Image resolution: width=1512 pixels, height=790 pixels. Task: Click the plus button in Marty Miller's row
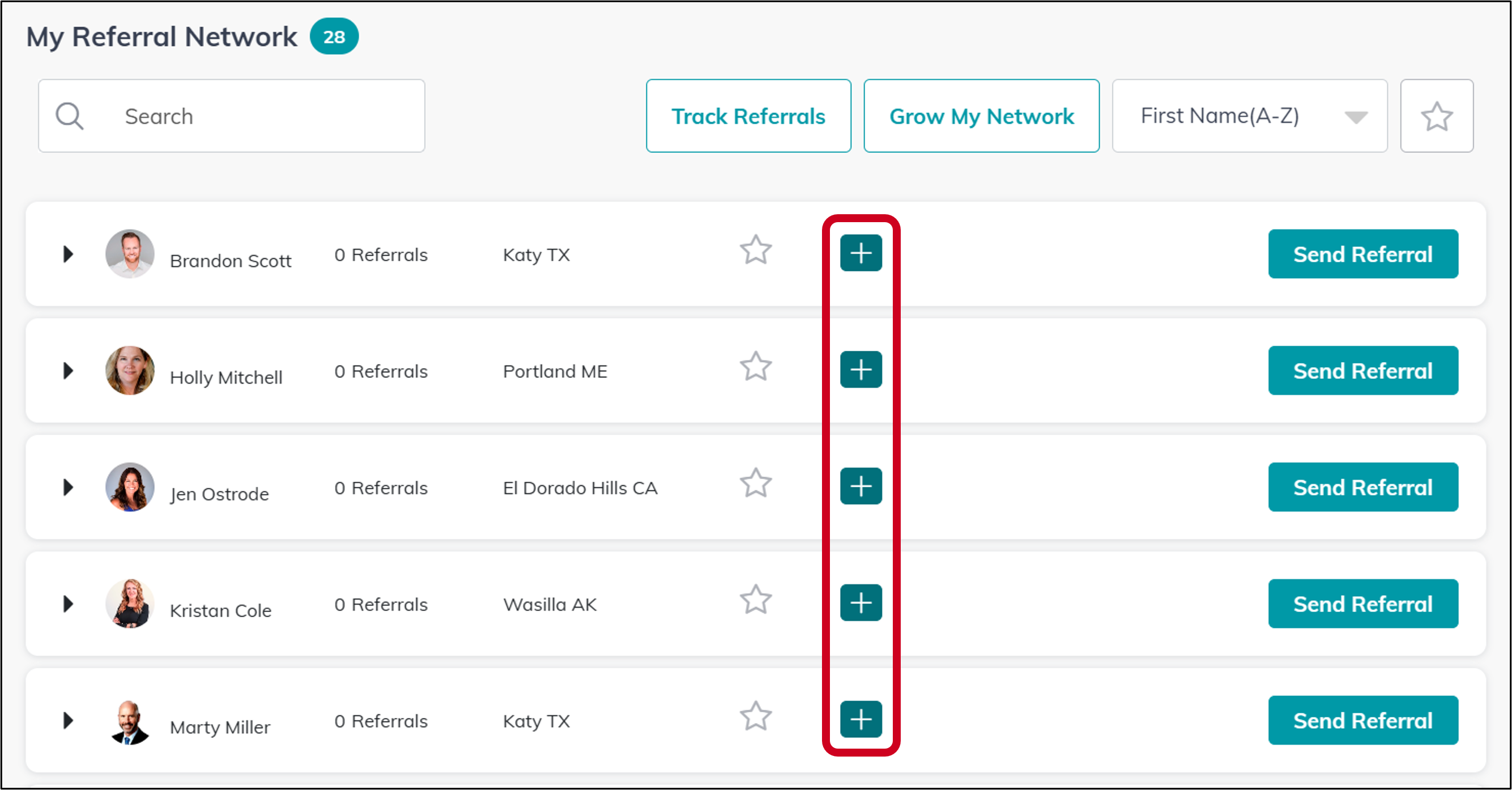[x=861, y=719]
